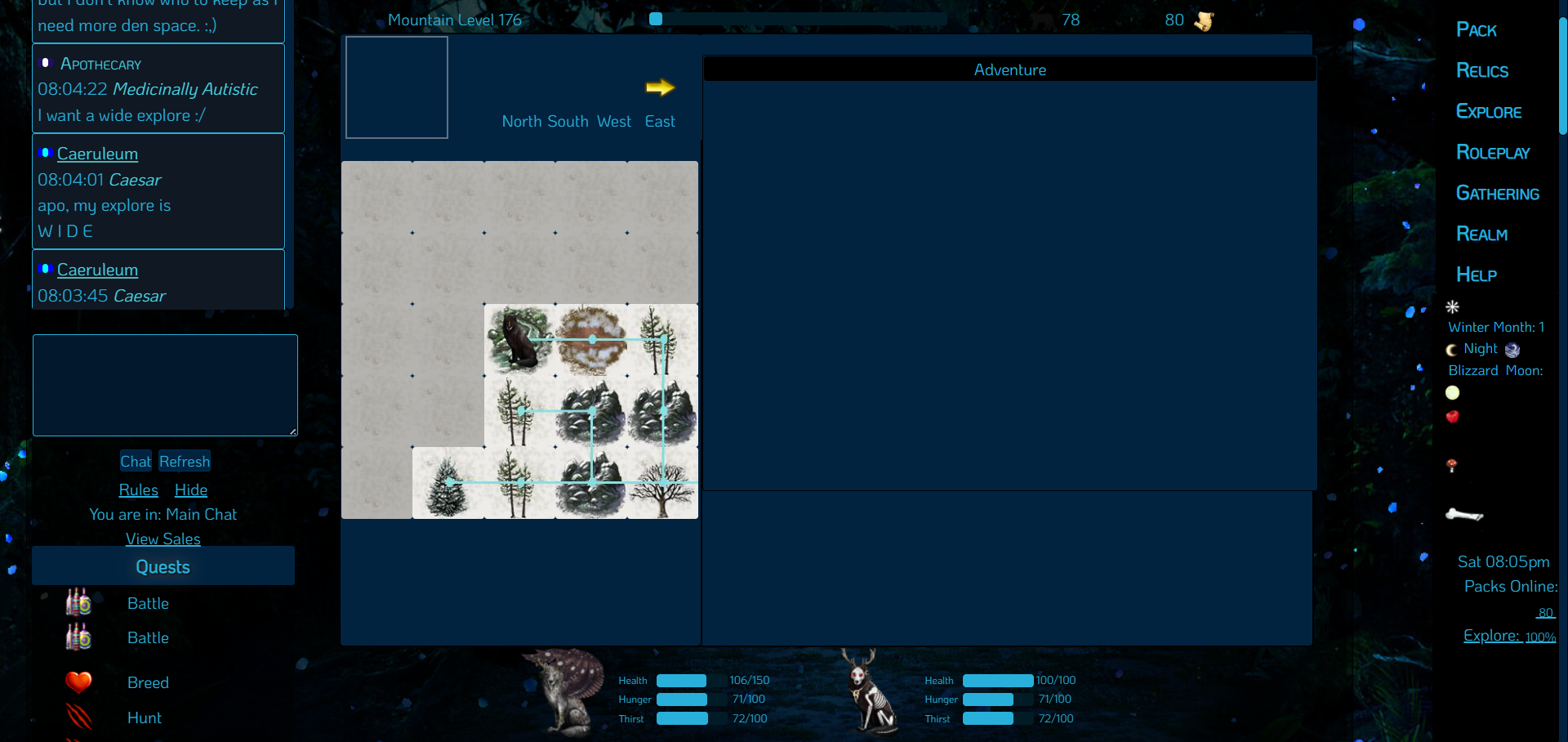Click the East direction link

tap(660, 122)
